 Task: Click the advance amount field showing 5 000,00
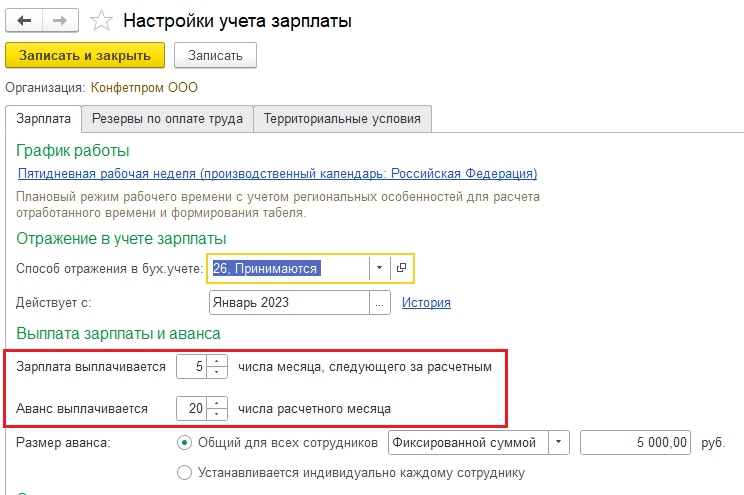[635, 443]
